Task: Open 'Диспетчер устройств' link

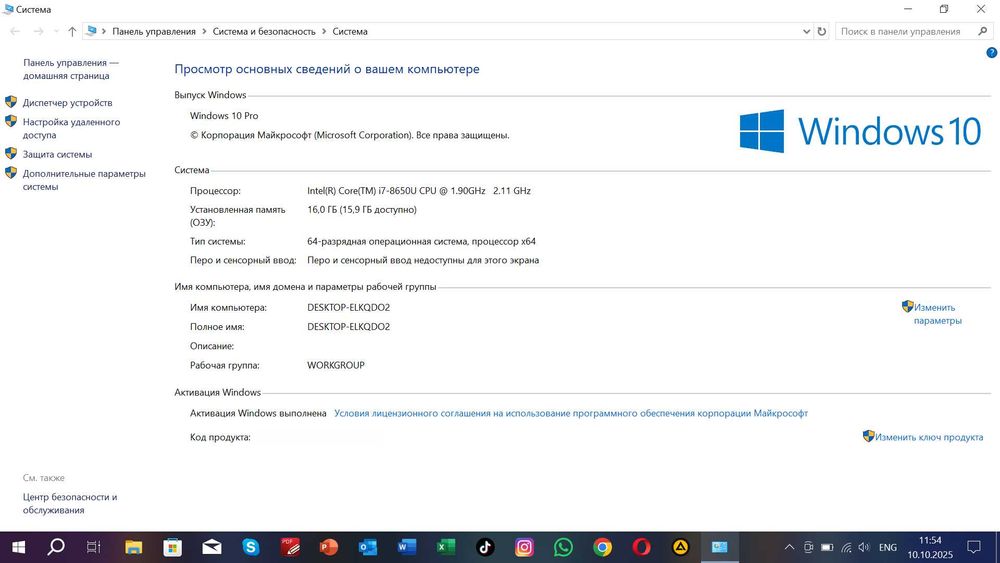Action: point(68,103)
